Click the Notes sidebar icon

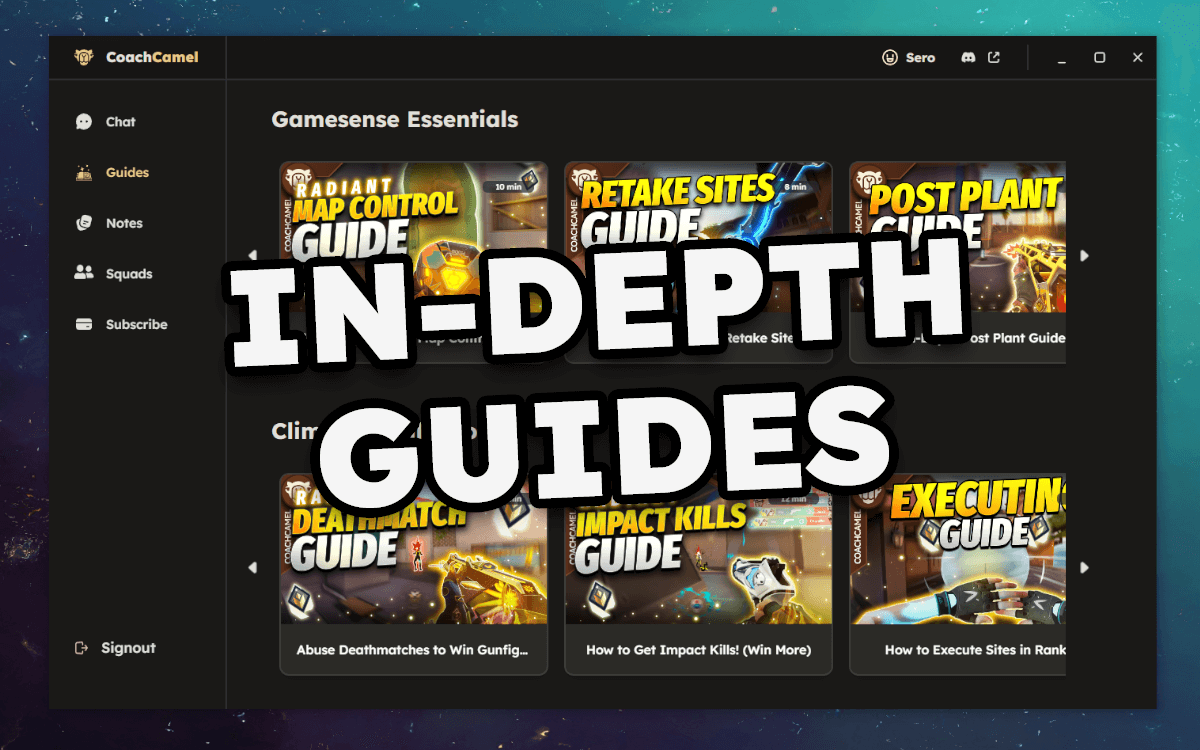pos(84,223)
